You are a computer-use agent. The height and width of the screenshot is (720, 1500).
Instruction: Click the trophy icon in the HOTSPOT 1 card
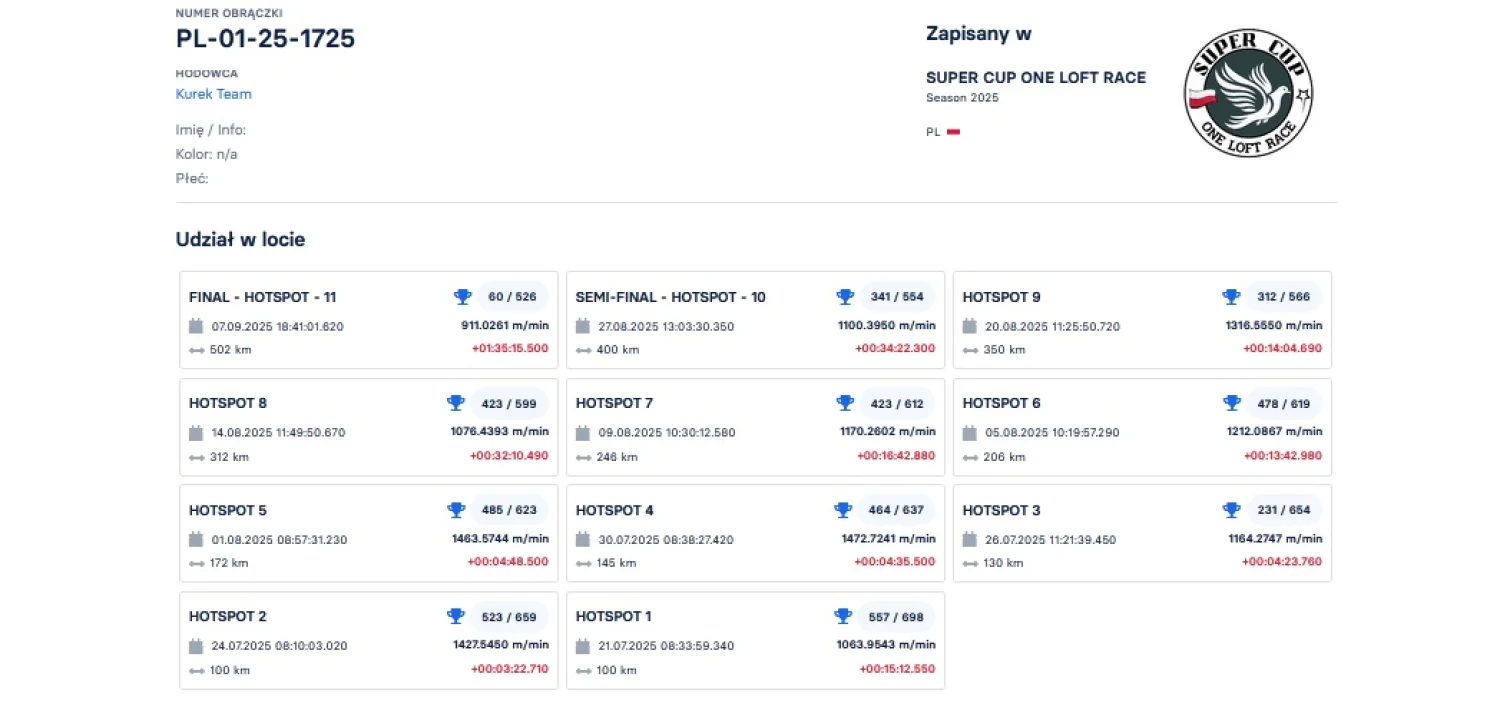pos(842,616)
